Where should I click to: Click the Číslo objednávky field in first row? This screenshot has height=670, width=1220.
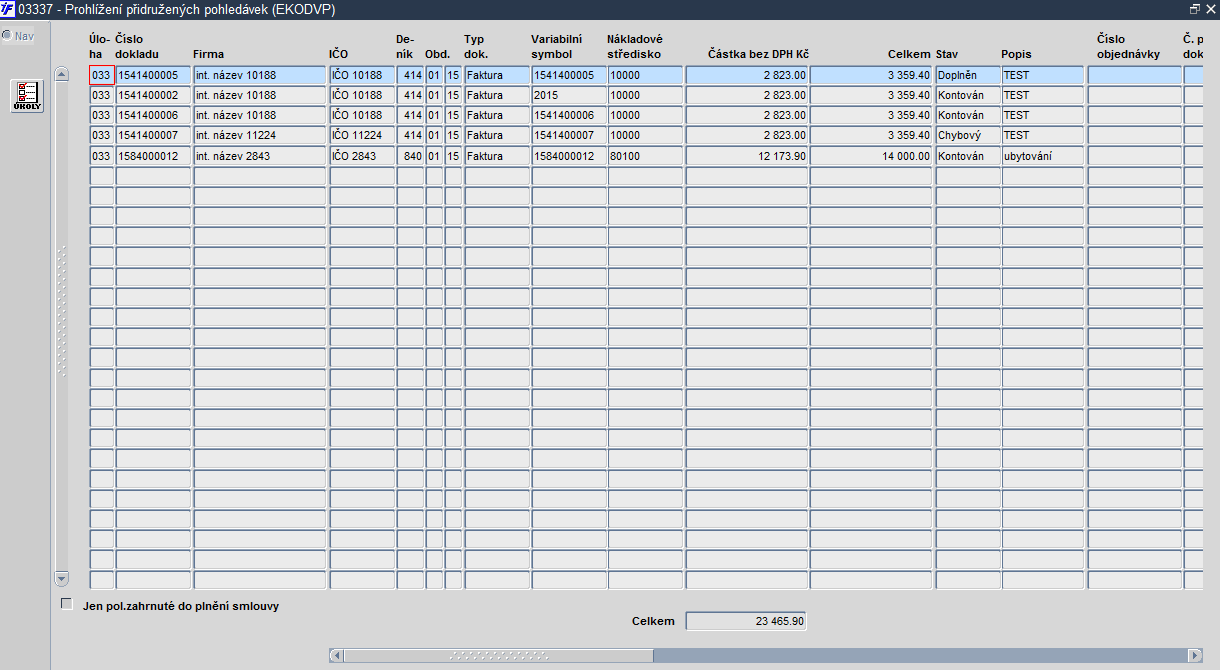coord(1134,75)
